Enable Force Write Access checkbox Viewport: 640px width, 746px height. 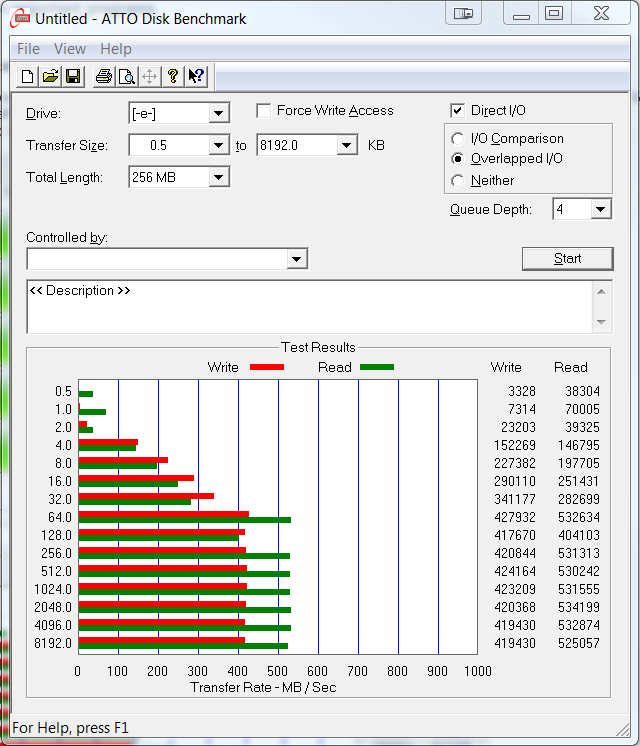point(264,111)
